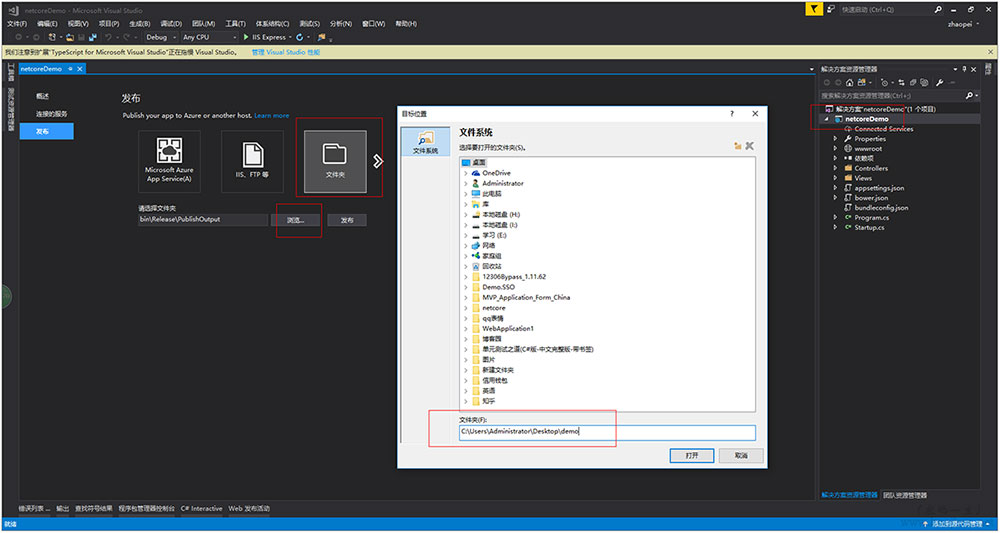Select the netcore folder in tree
This screenshot has height=533, width=1000.
[494, 308]
